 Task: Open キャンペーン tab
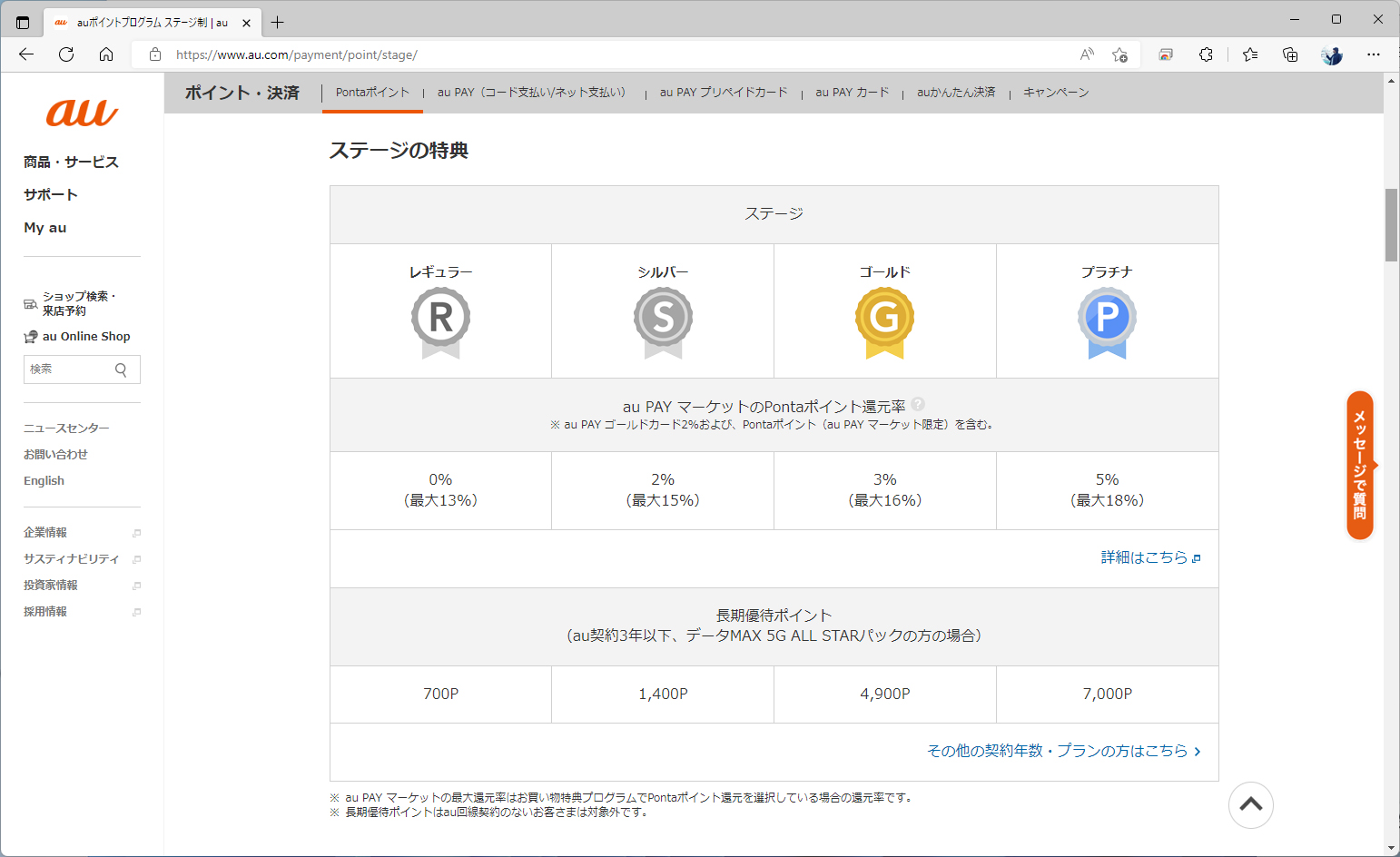(x=1056, y=93)
